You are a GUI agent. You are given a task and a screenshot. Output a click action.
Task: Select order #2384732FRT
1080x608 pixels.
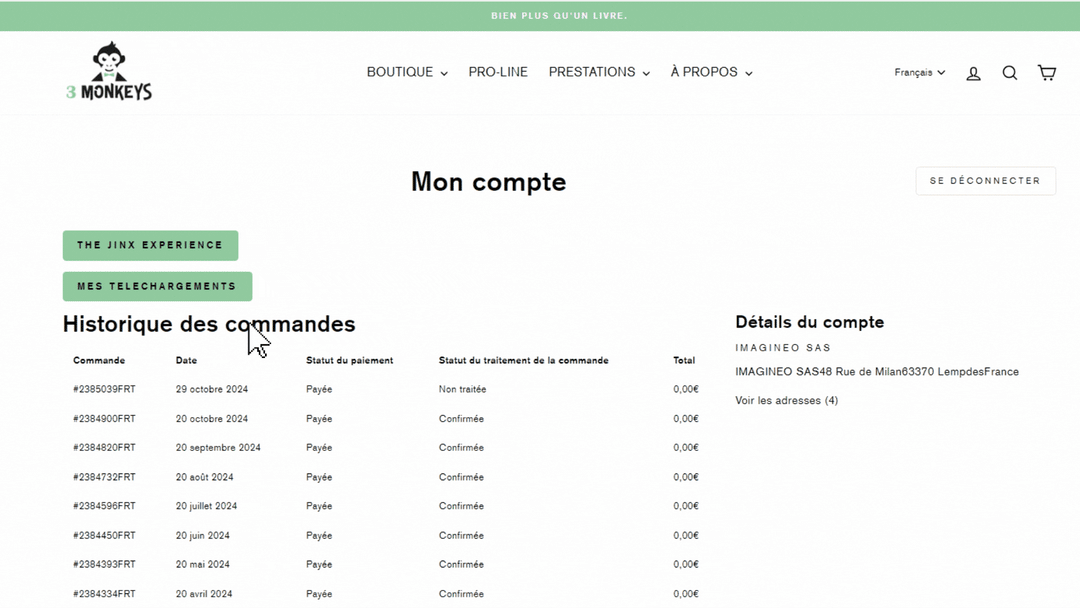[x=104, y=477]
